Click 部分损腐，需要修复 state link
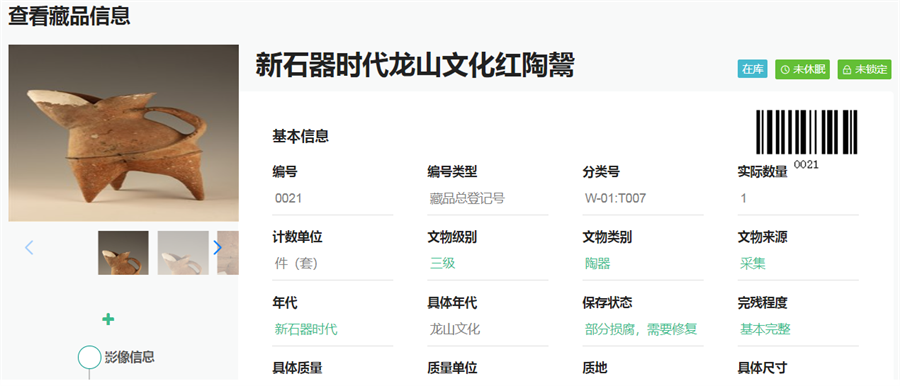900x386 pixels. [641, 329]
